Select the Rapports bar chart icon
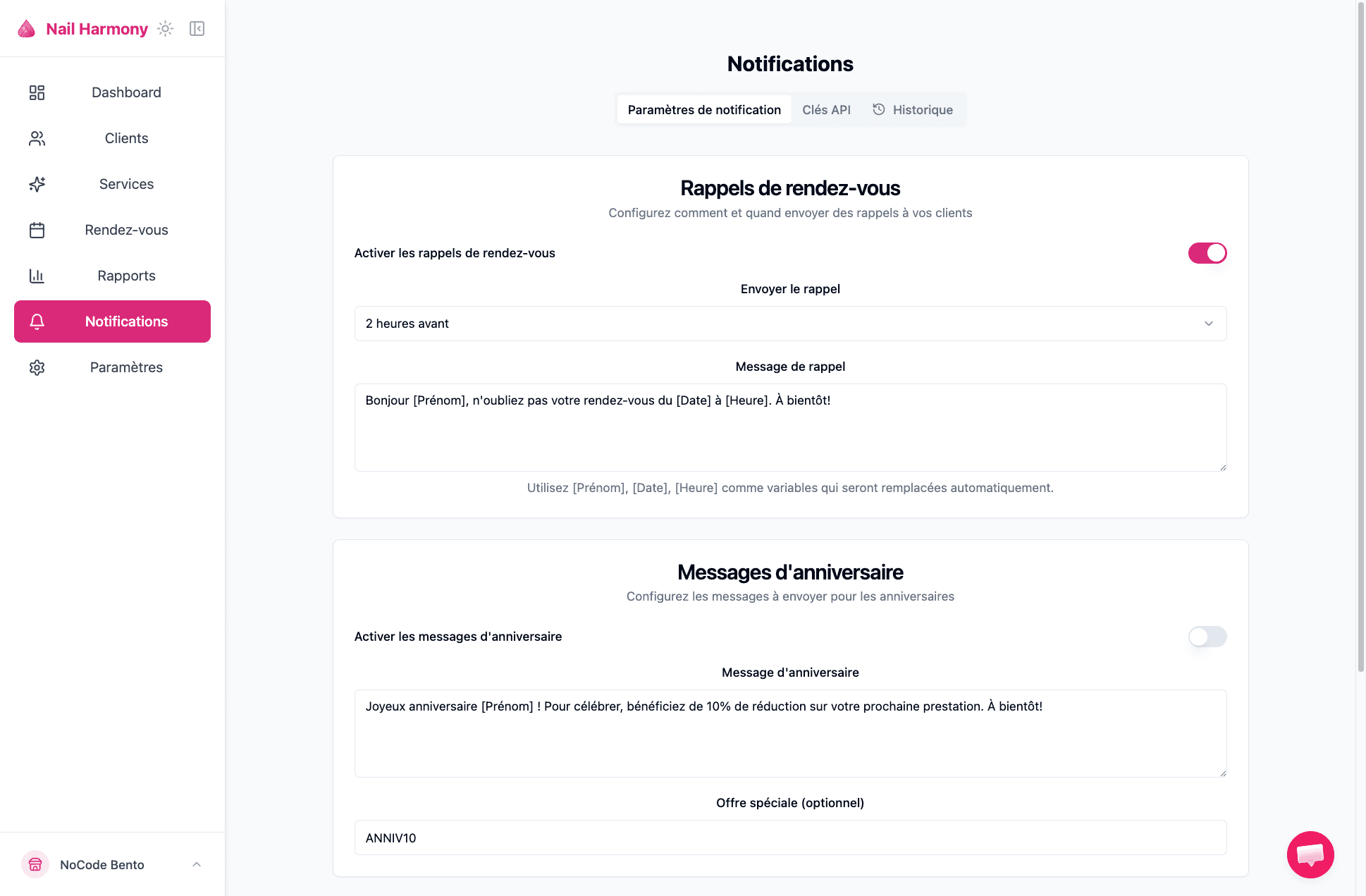Viewport: 1366px width, 896px height. tap(37, 276)
